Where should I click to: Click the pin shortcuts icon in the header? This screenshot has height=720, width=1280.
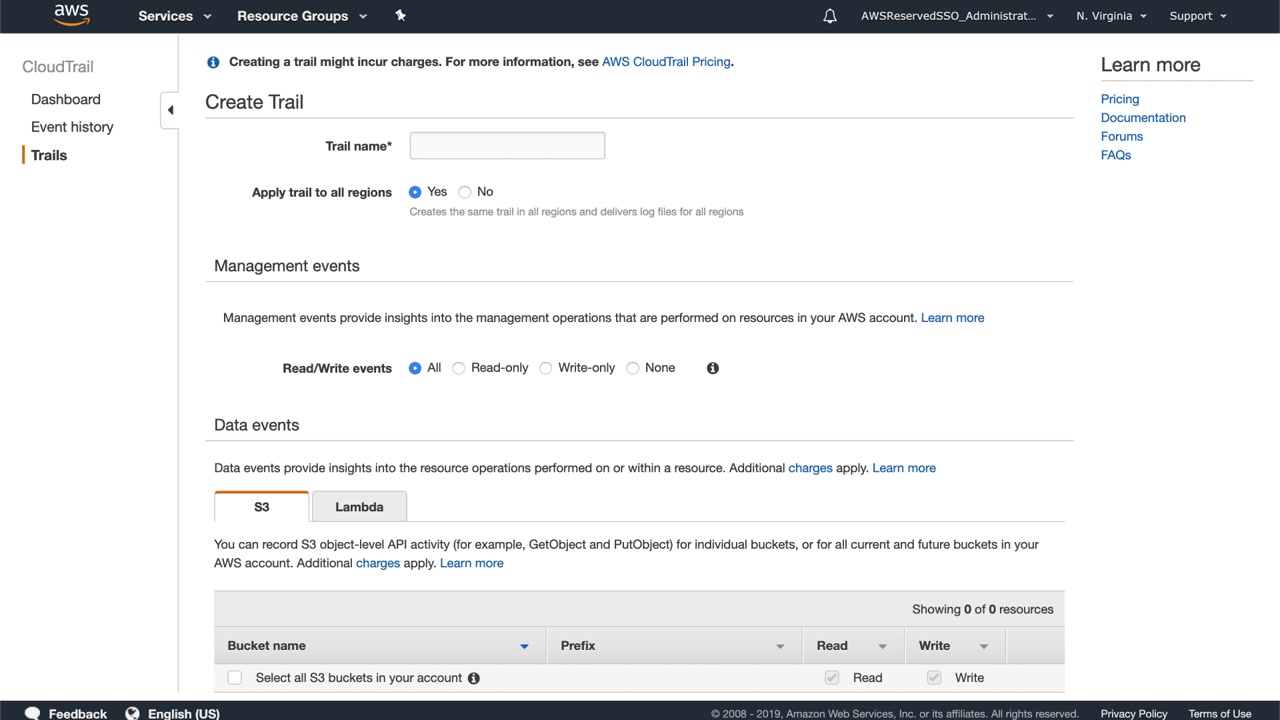click(400, 15)
